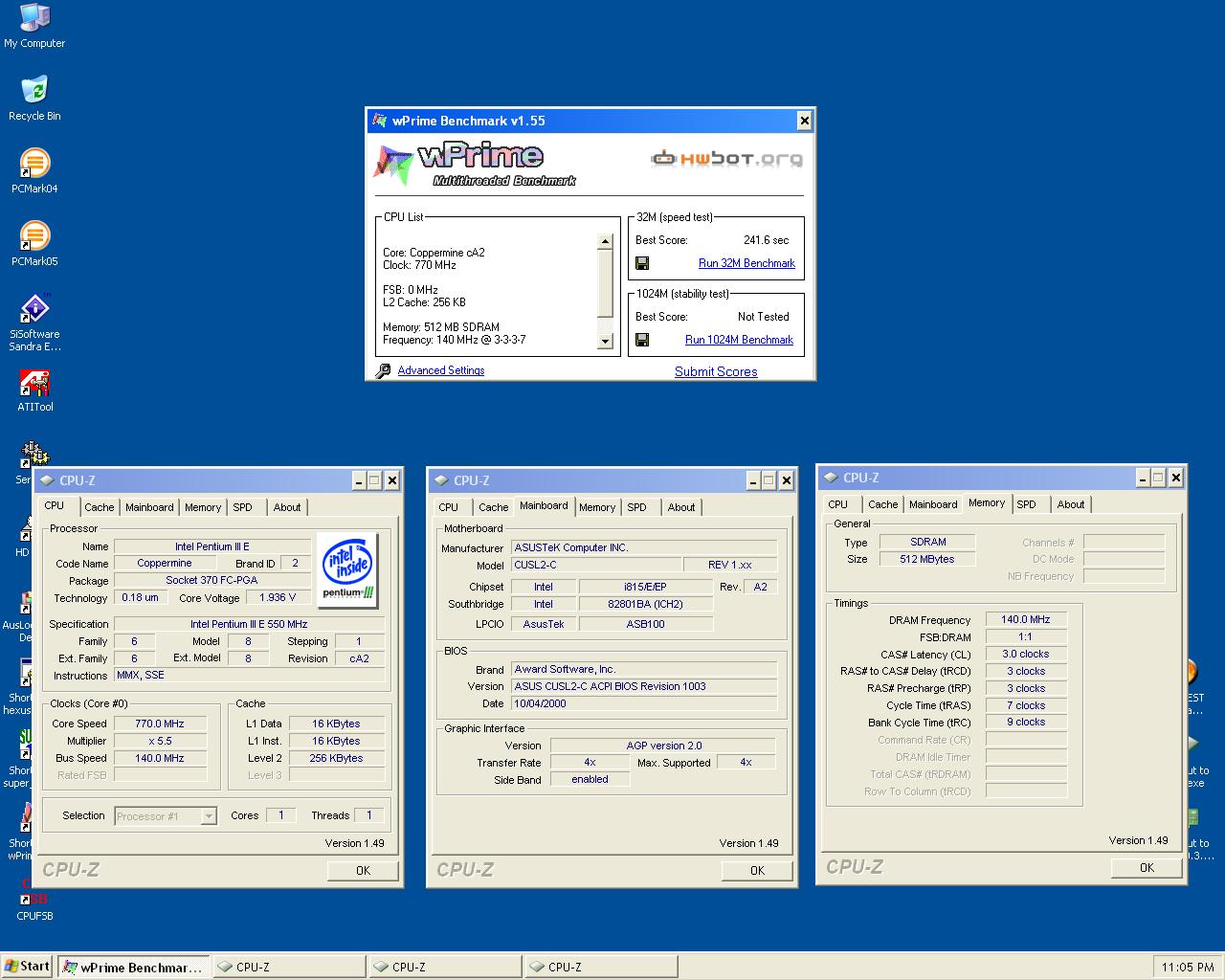The width and height of the screenshot is (1225, 980).
Task: Select SPD tab in the Mainboard CPU-Z window
Action: click(x=637, y=507)
